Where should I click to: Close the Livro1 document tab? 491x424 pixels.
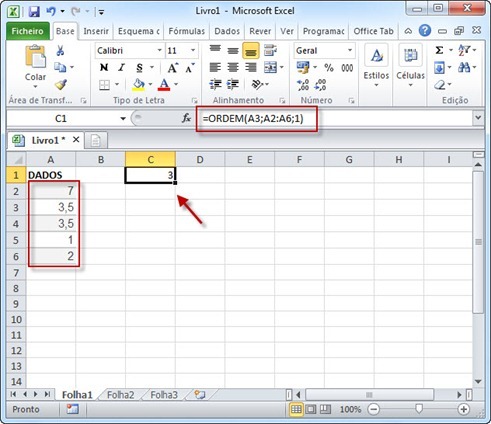(x=76, y=140)
